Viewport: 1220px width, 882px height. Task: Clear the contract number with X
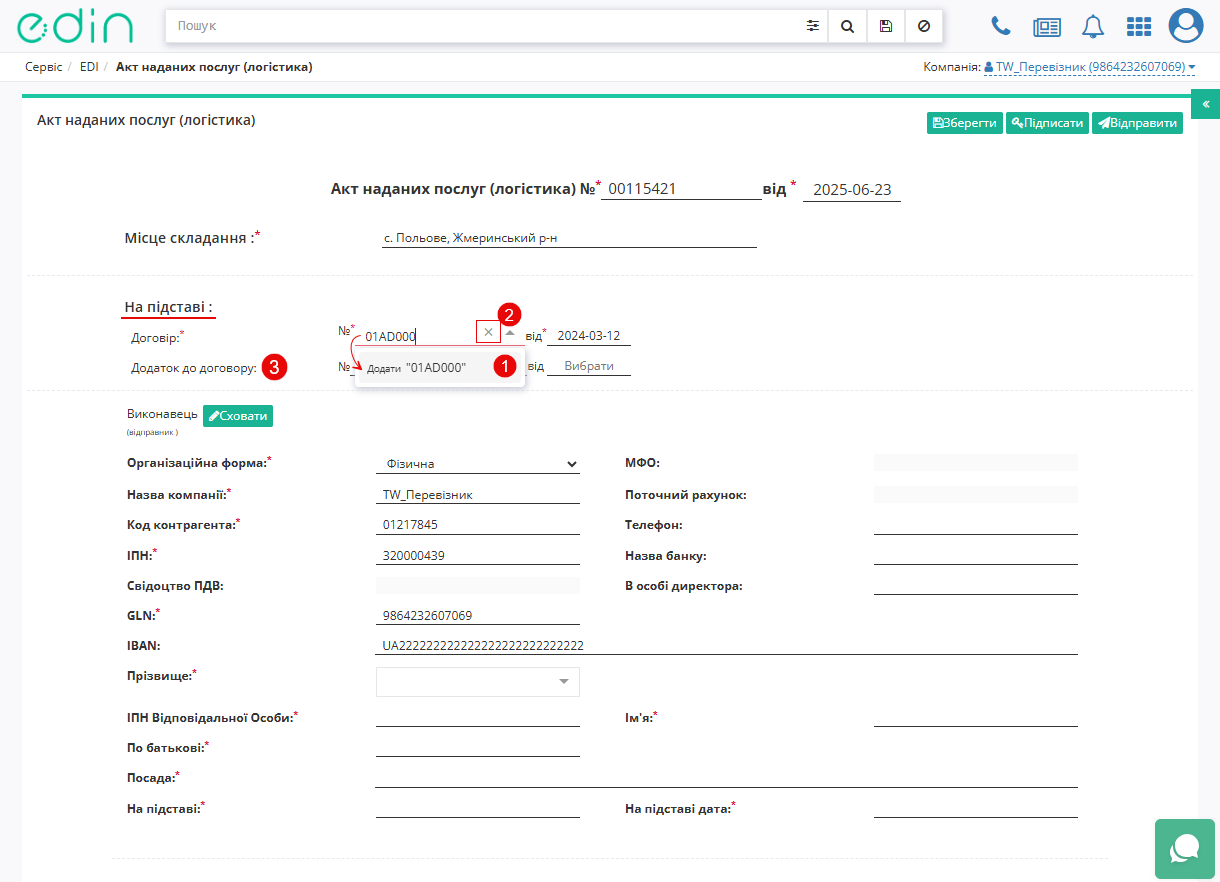488,332
